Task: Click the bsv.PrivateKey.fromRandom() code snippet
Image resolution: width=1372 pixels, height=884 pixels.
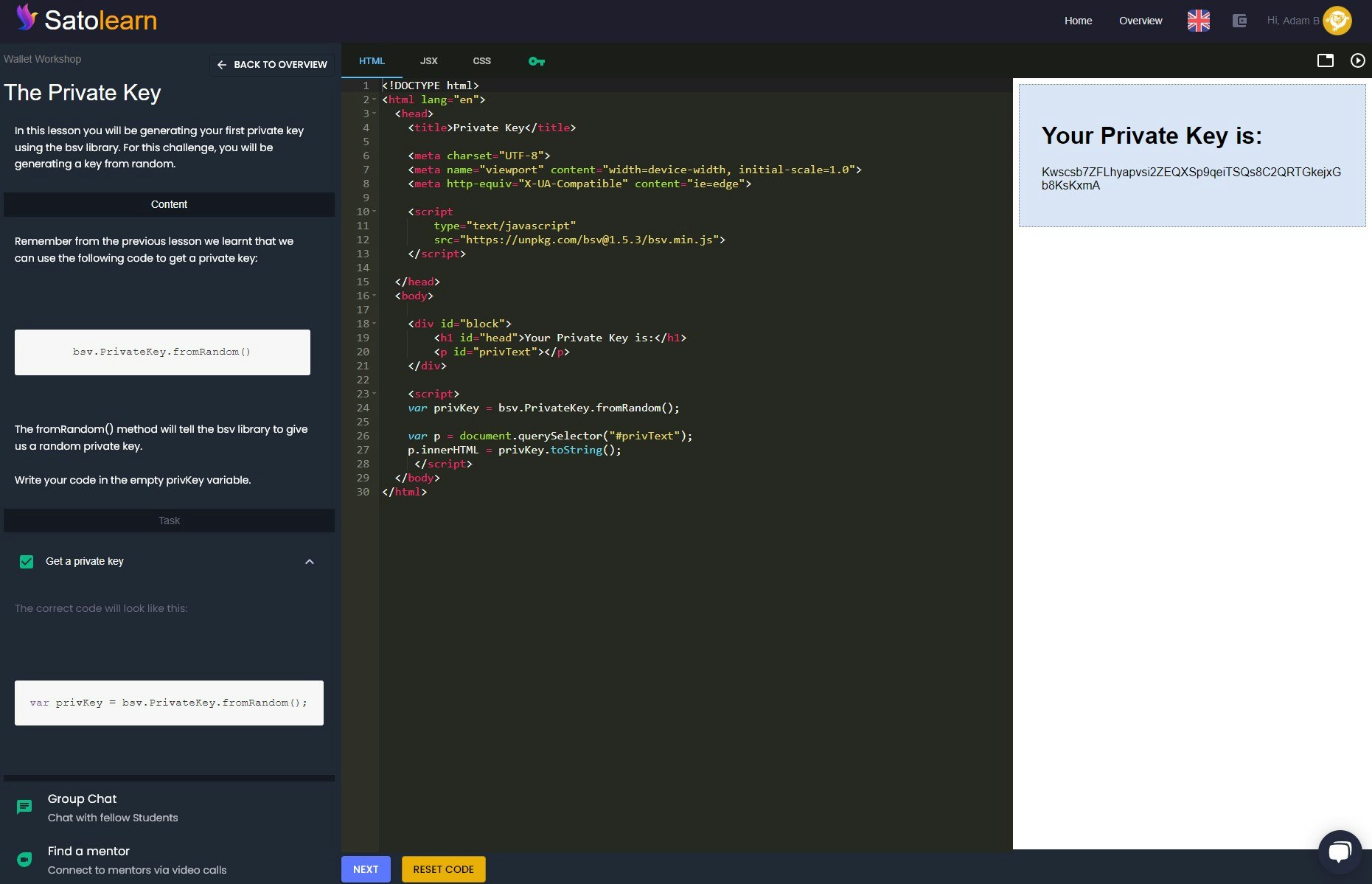Action: coord(162,352)
